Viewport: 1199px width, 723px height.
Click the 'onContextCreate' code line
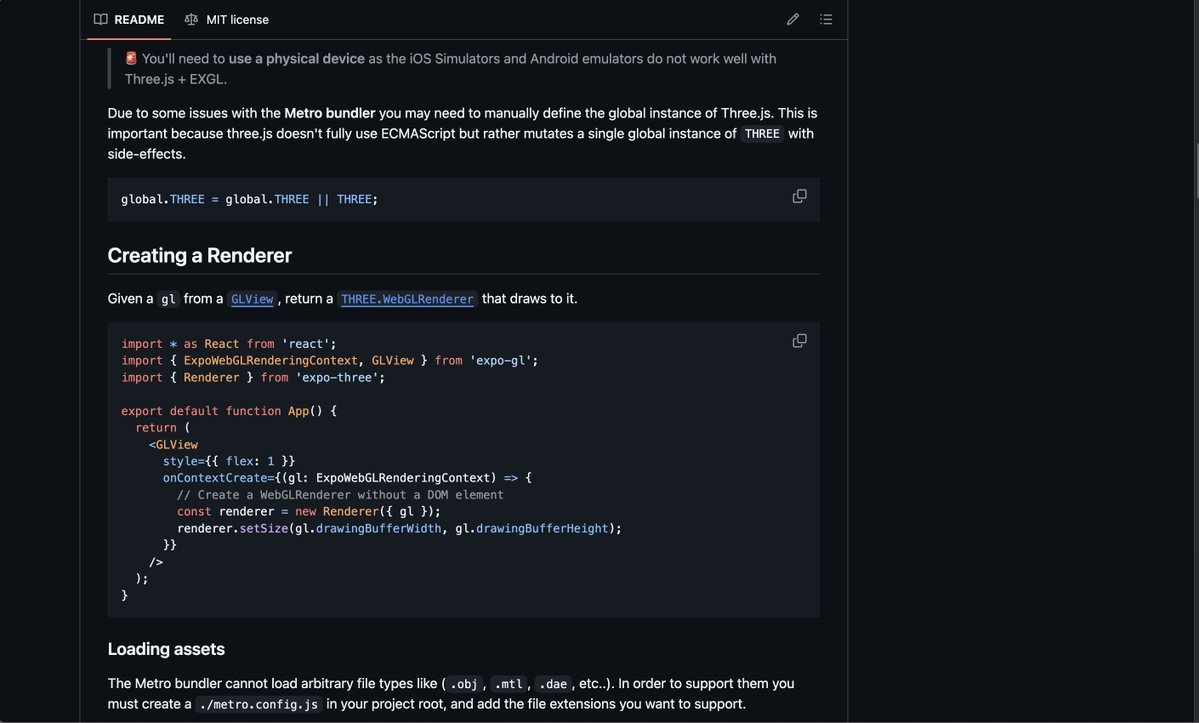(347, 478)
